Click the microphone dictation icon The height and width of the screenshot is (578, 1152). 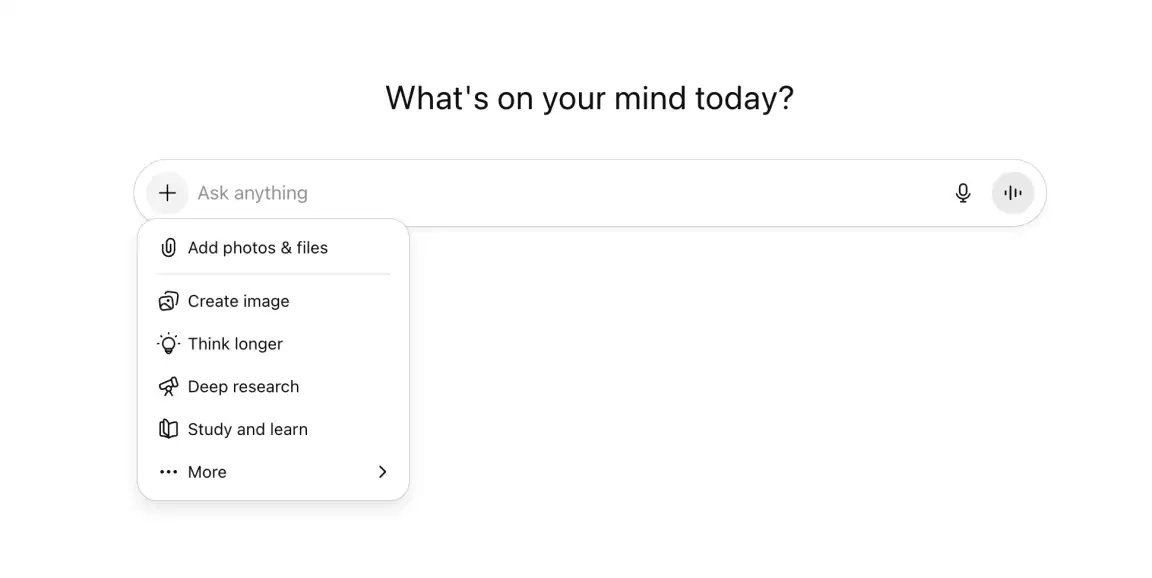tap(963, 193)
